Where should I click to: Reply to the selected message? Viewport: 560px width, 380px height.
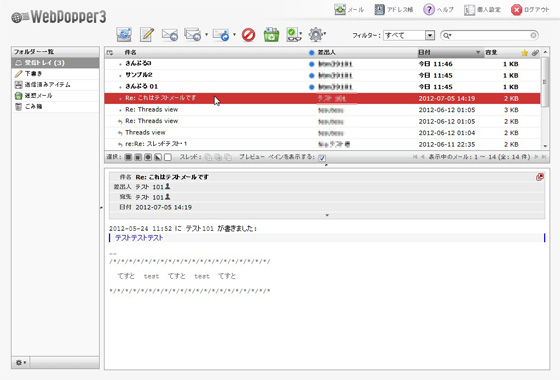point(170,35)
